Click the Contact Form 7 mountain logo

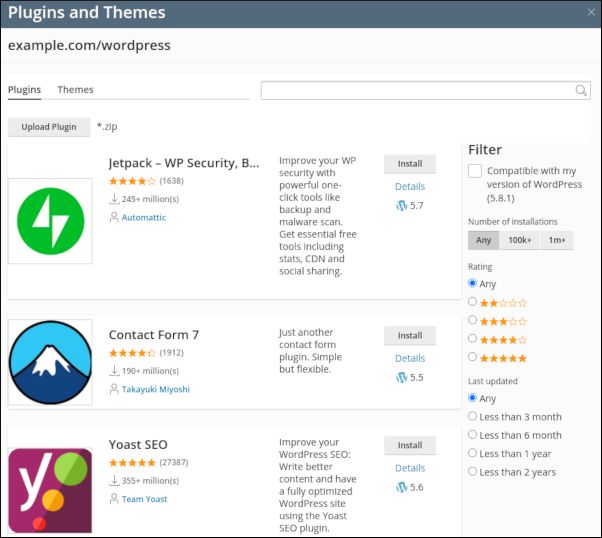50,362
